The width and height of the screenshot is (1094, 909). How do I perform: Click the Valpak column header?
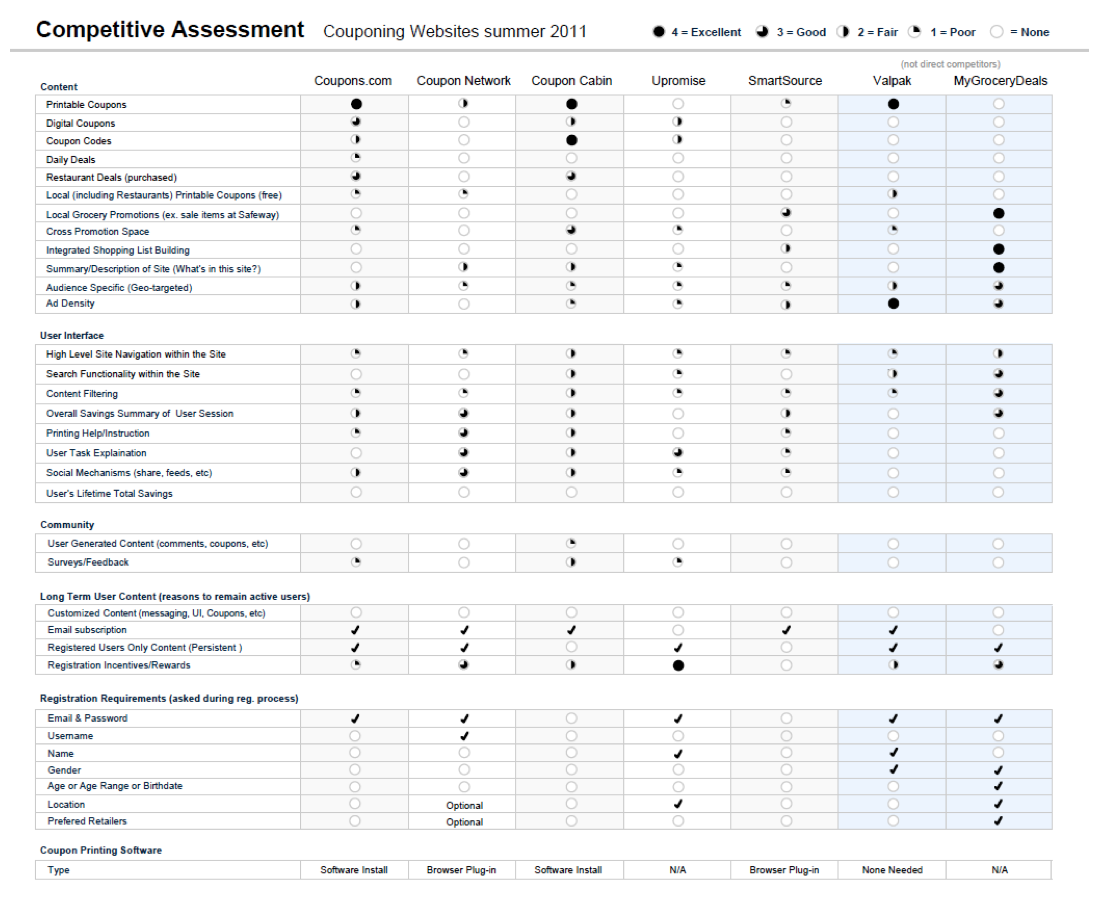(x=892, y=81)
